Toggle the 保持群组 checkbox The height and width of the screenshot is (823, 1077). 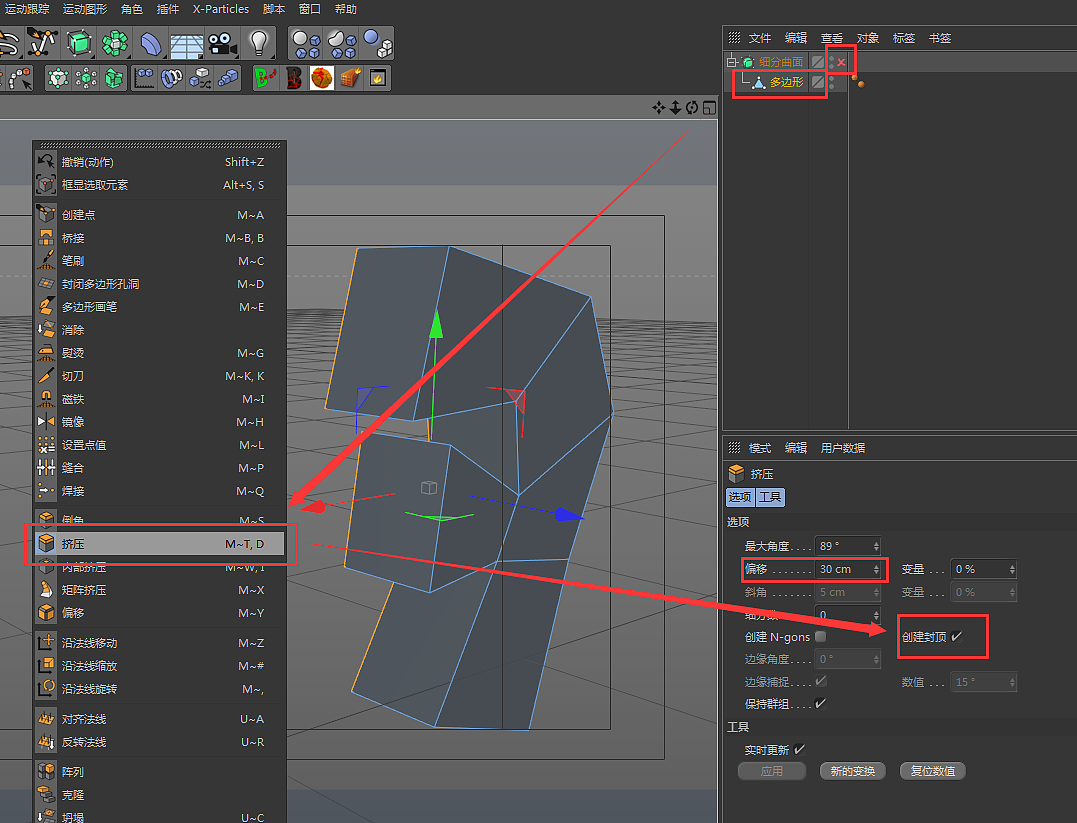[820, 703]
